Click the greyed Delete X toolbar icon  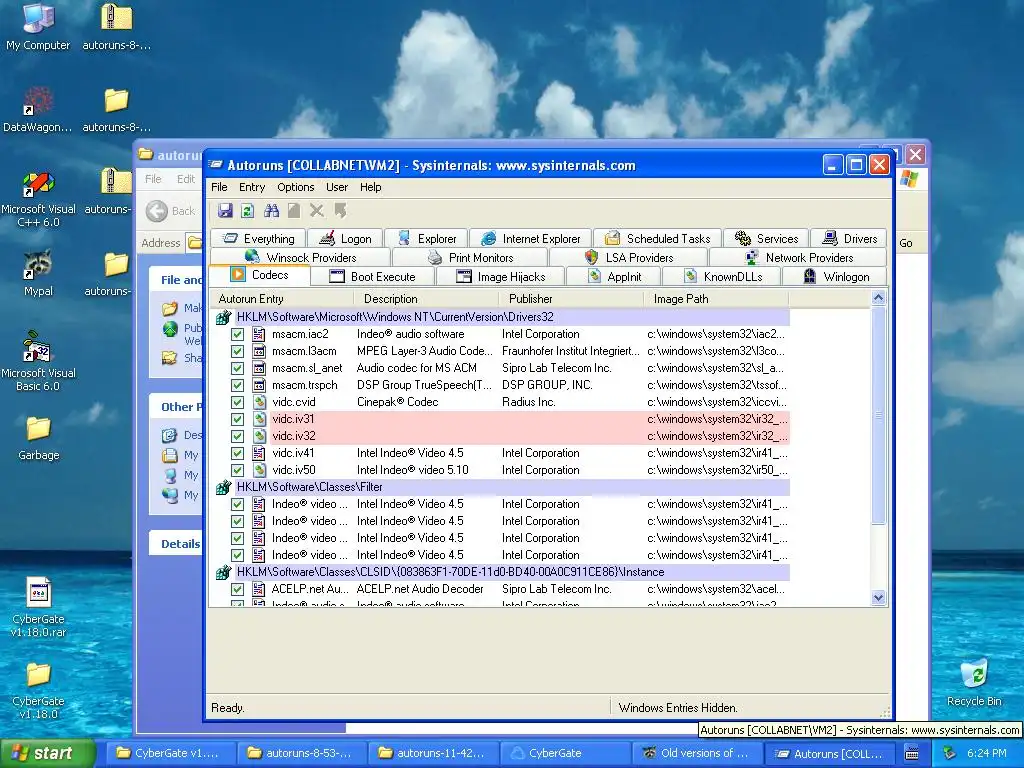[x=317, y=210]
